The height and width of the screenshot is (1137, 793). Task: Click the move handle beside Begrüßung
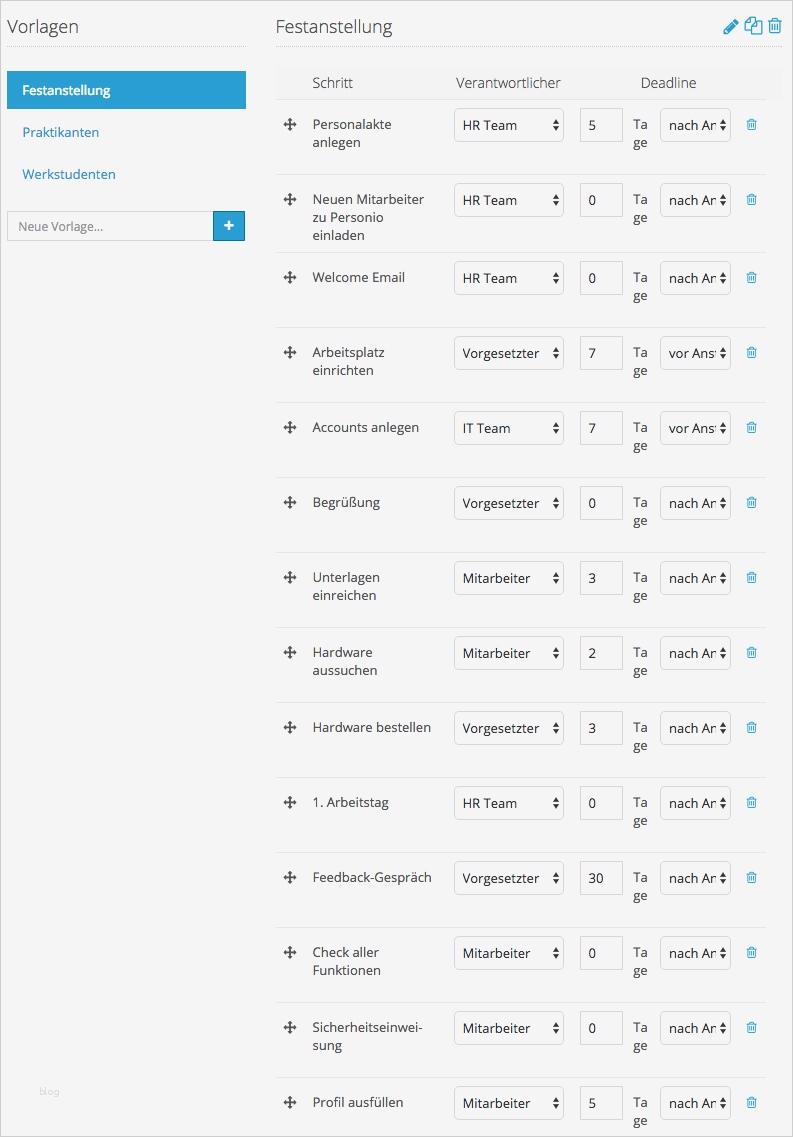tap(290, 503)
